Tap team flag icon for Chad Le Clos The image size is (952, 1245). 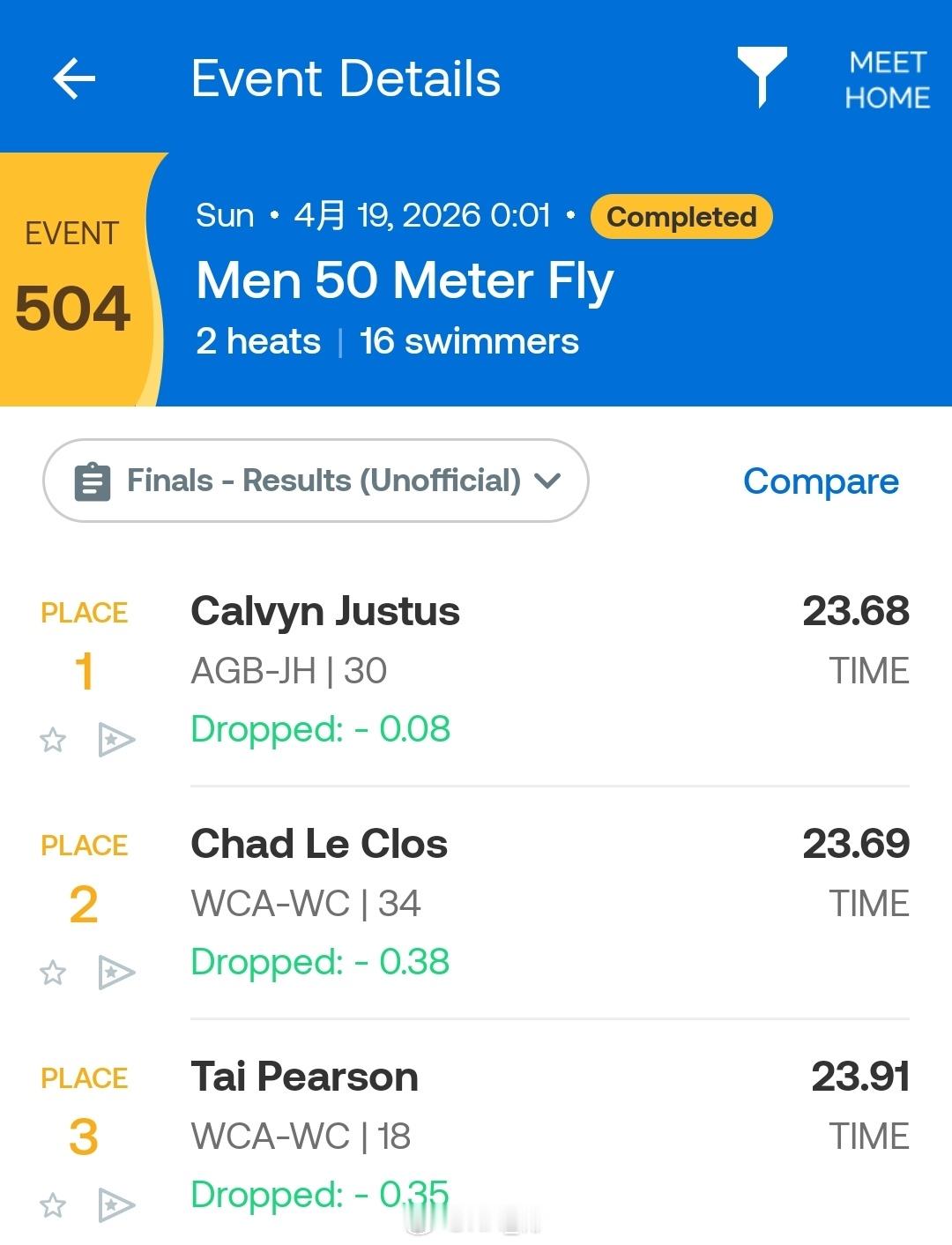116,973
